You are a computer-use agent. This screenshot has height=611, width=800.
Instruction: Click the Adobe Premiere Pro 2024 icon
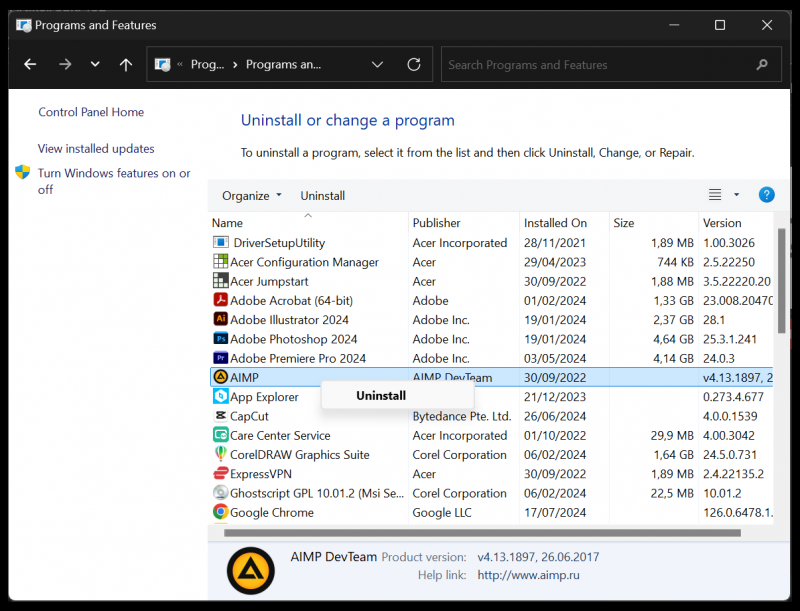(220, 358)
